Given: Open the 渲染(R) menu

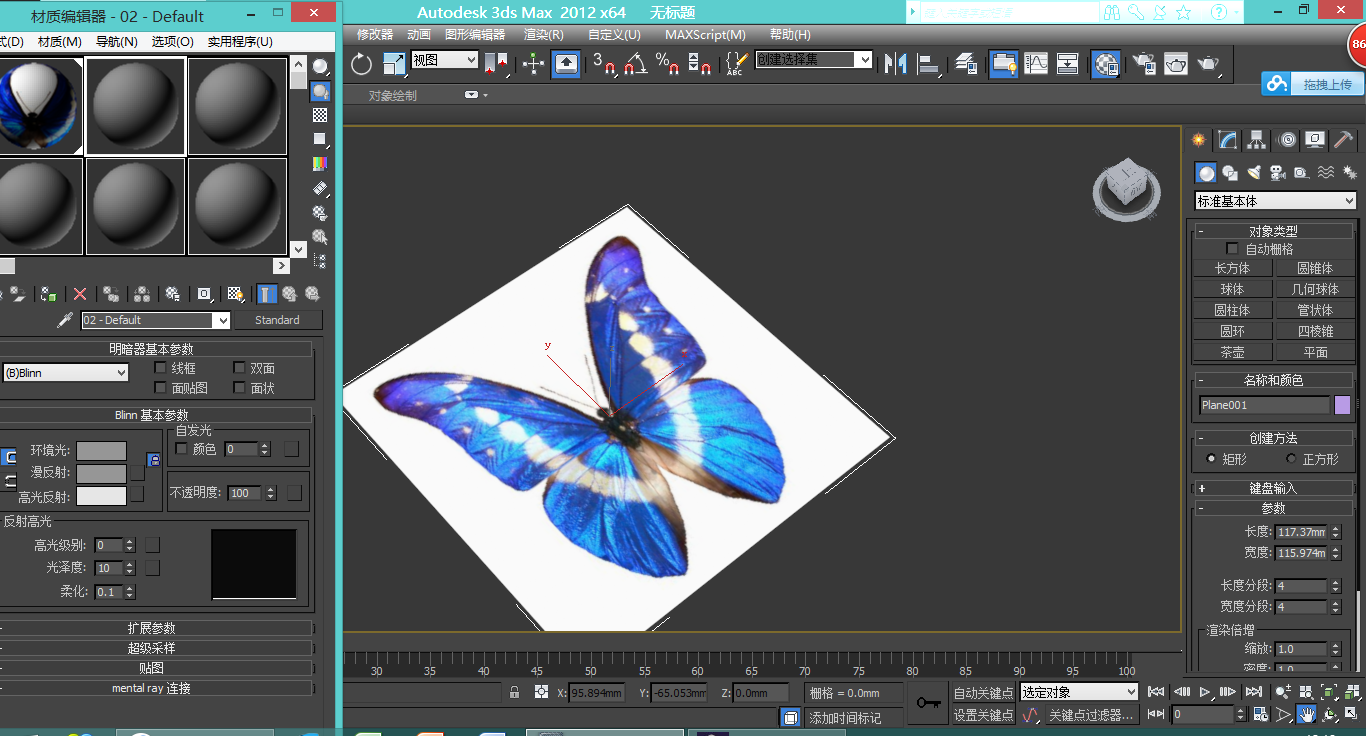Looking at the screenshot, I should tap(544, 35).
